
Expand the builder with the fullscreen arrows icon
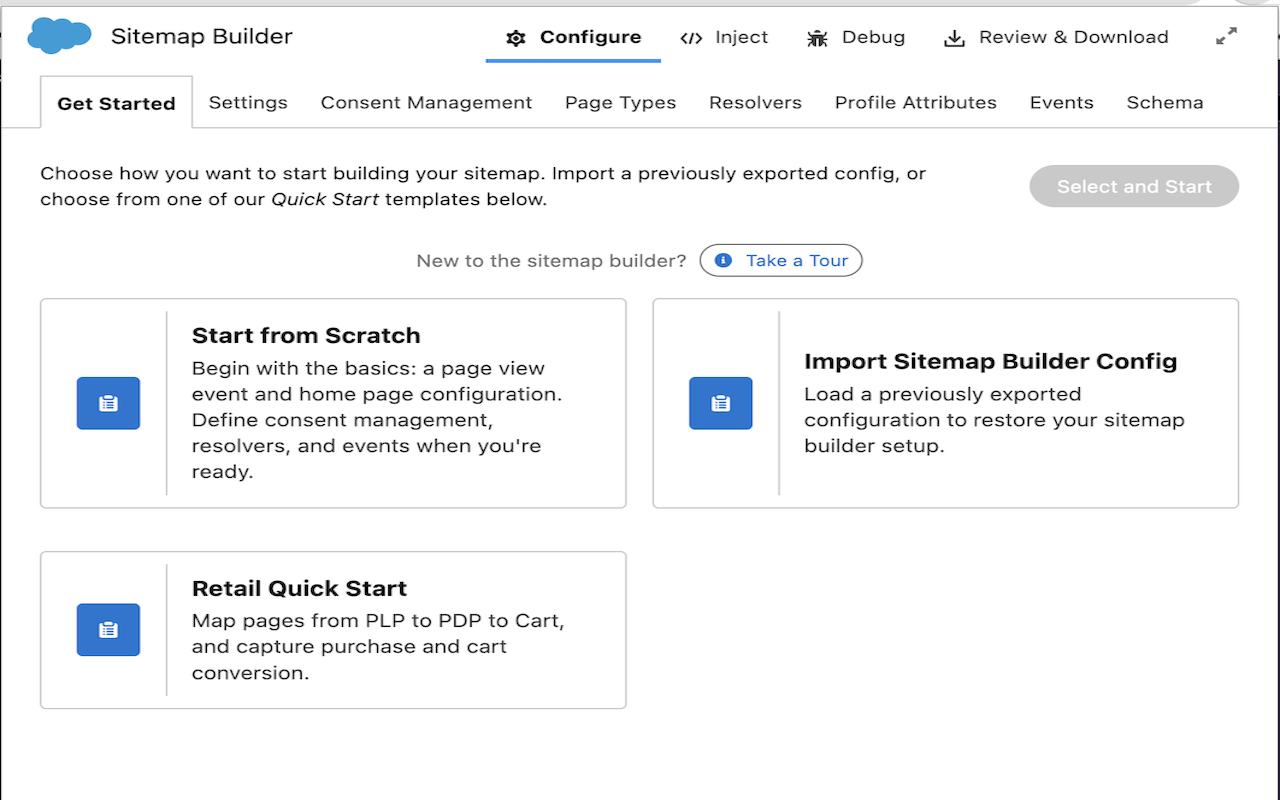coord(1226,36)
